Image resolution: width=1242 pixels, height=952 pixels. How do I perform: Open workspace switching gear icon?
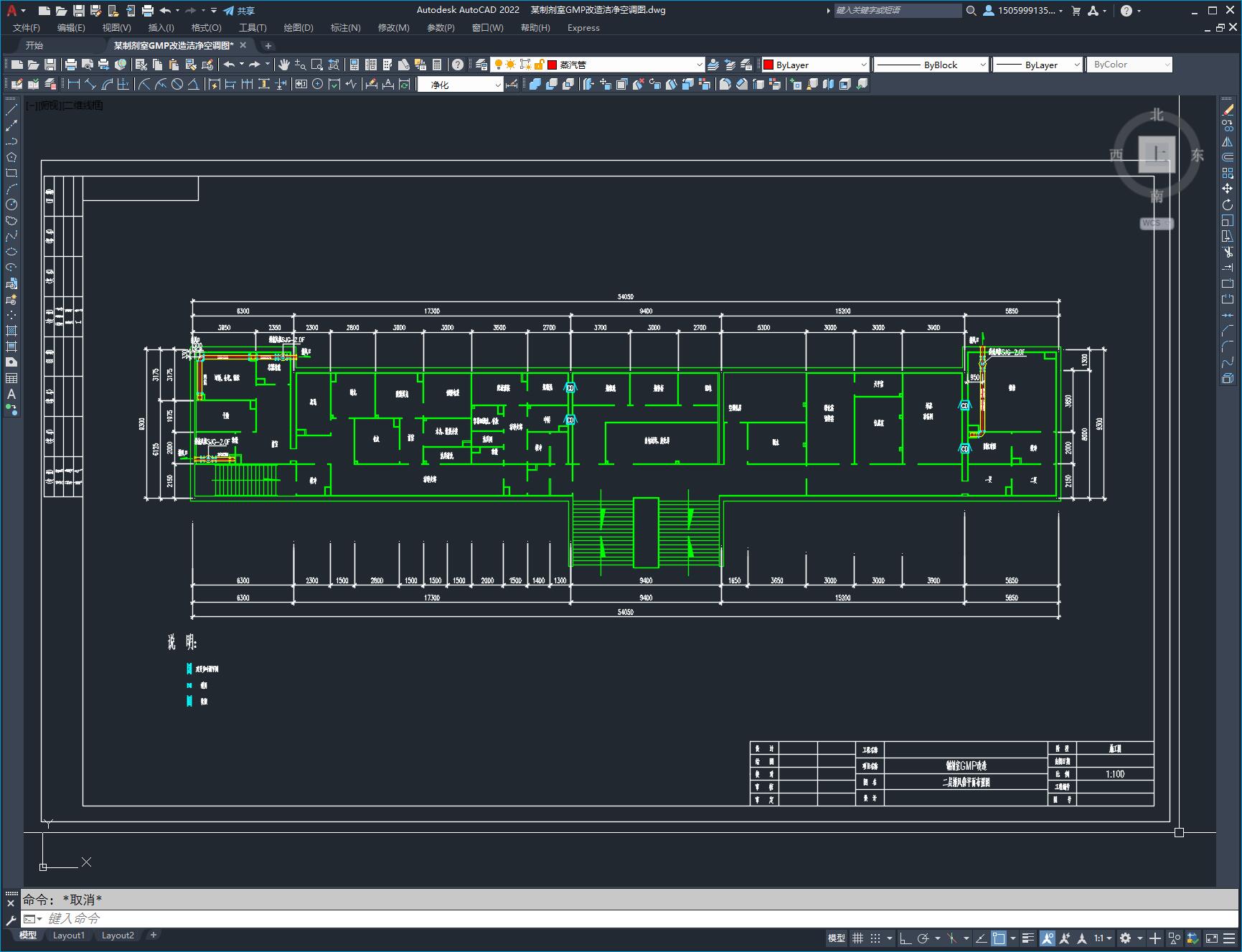tap(1125, 938)
